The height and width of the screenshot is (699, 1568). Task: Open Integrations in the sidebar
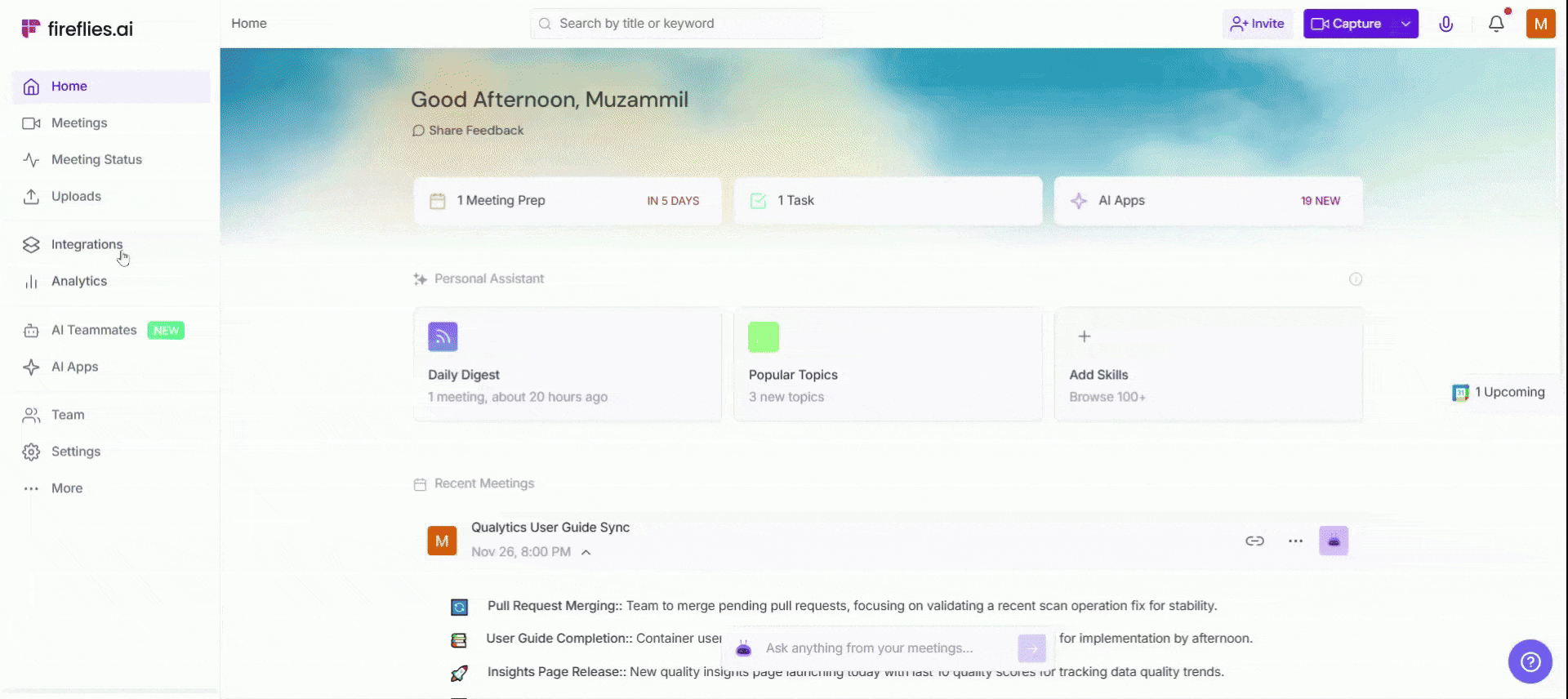click(87, 244)
